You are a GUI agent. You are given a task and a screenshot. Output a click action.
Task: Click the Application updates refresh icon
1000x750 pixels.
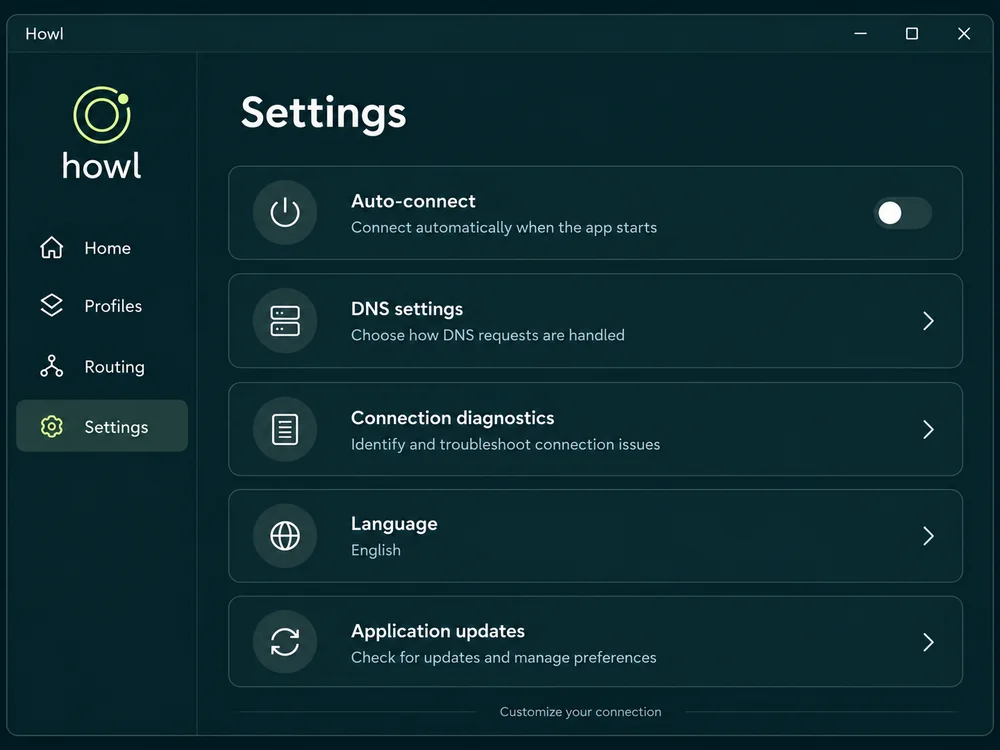tap(285, 642)
